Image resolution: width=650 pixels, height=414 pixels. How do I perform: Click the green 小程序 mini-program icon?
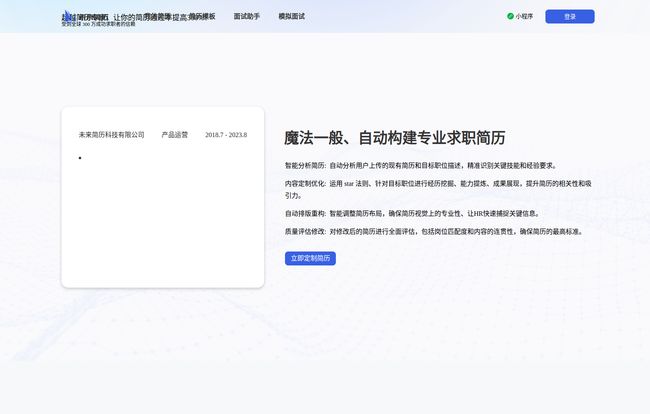(x=510, y=16)
